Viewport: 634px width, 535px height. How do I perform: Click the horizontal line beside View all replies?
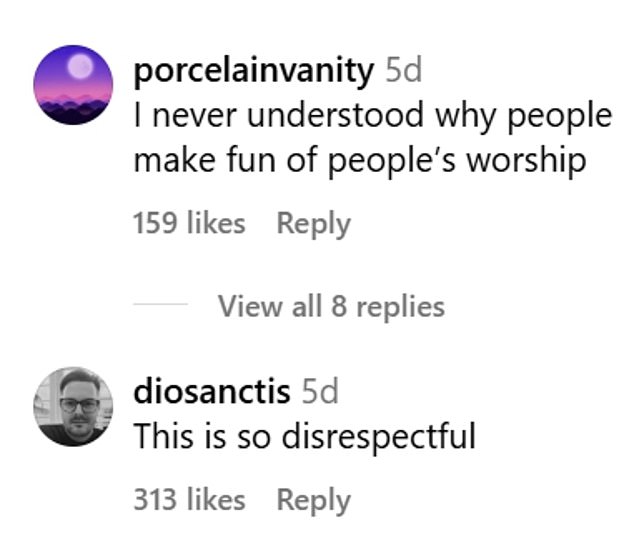[x=161, y=304]
